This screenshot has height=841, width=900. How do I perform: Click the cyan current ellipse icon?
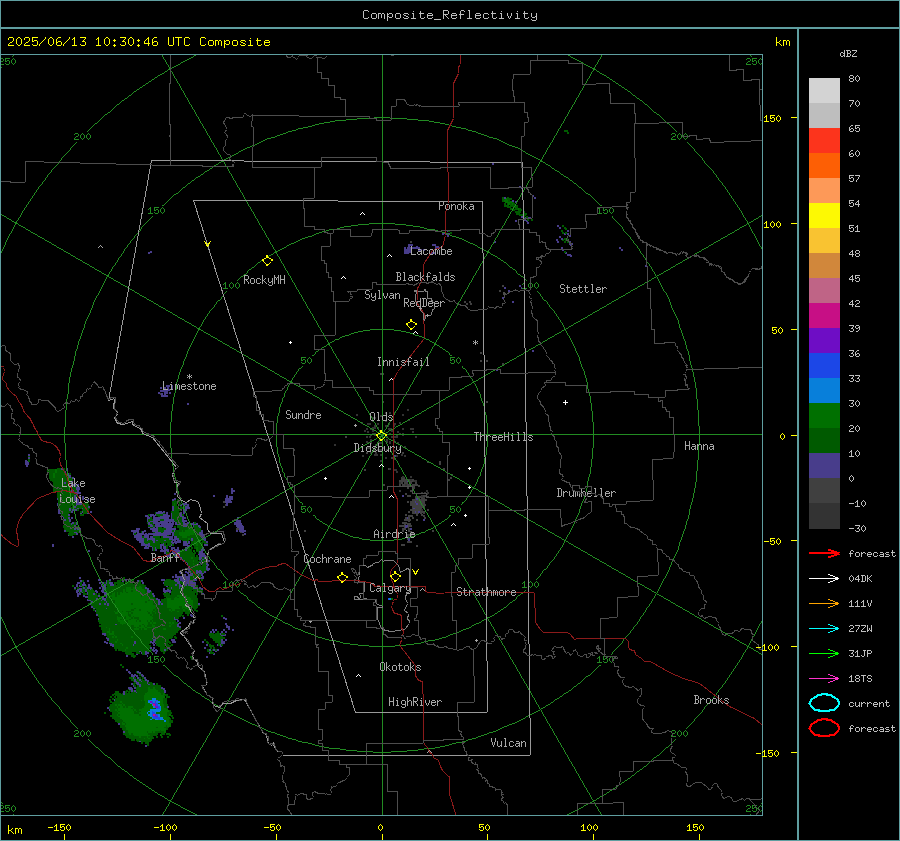click(x=824, y=703)
